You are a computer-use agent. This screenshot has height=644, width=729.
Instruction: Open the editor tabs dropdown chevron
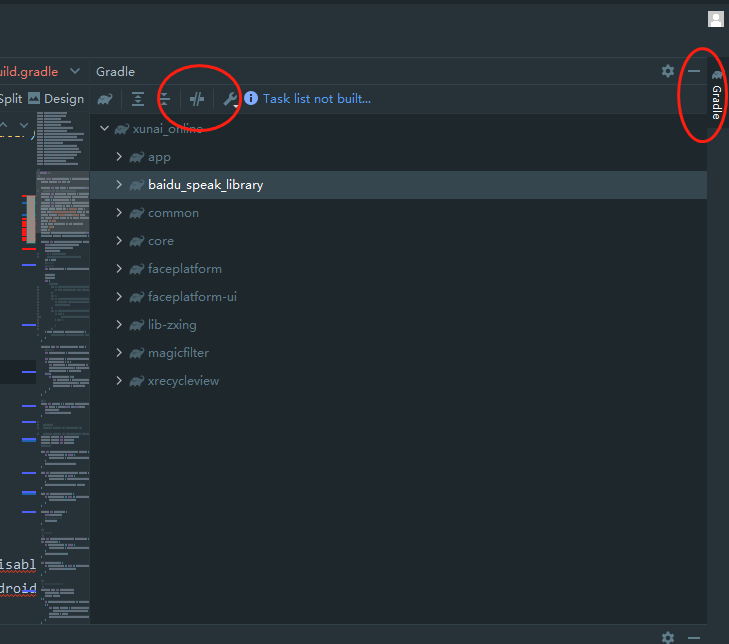[x=75, y=71]
